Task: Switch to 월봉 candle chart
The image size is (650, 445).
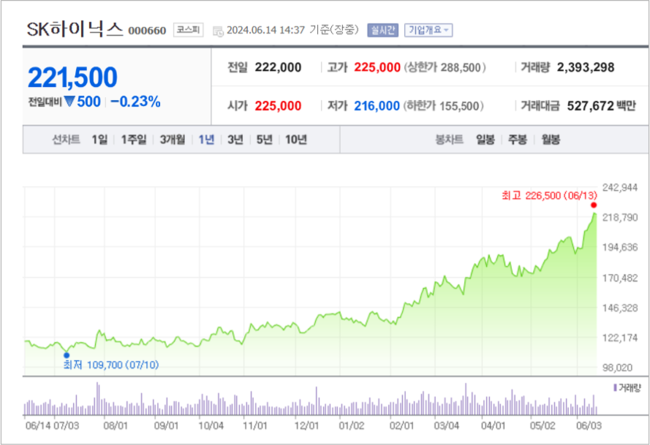Action: click(x=551, y=140)
